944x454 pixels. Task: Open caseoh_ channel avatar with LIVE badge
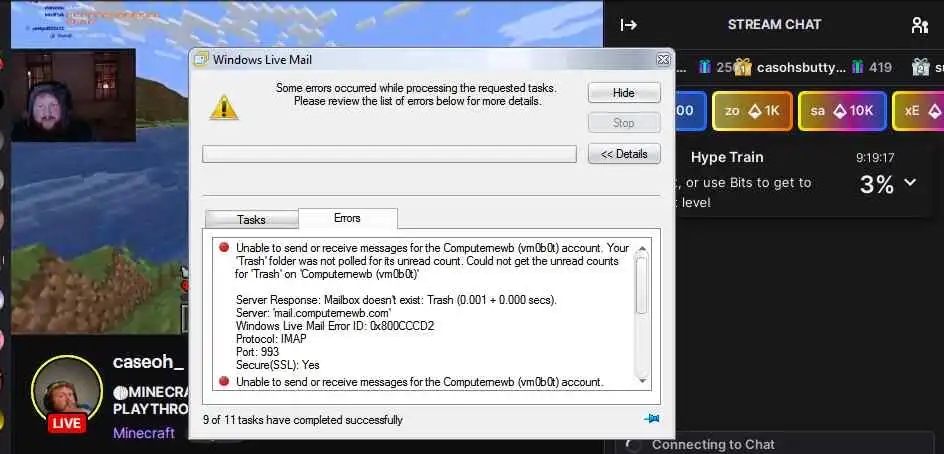tap(67, 394)
